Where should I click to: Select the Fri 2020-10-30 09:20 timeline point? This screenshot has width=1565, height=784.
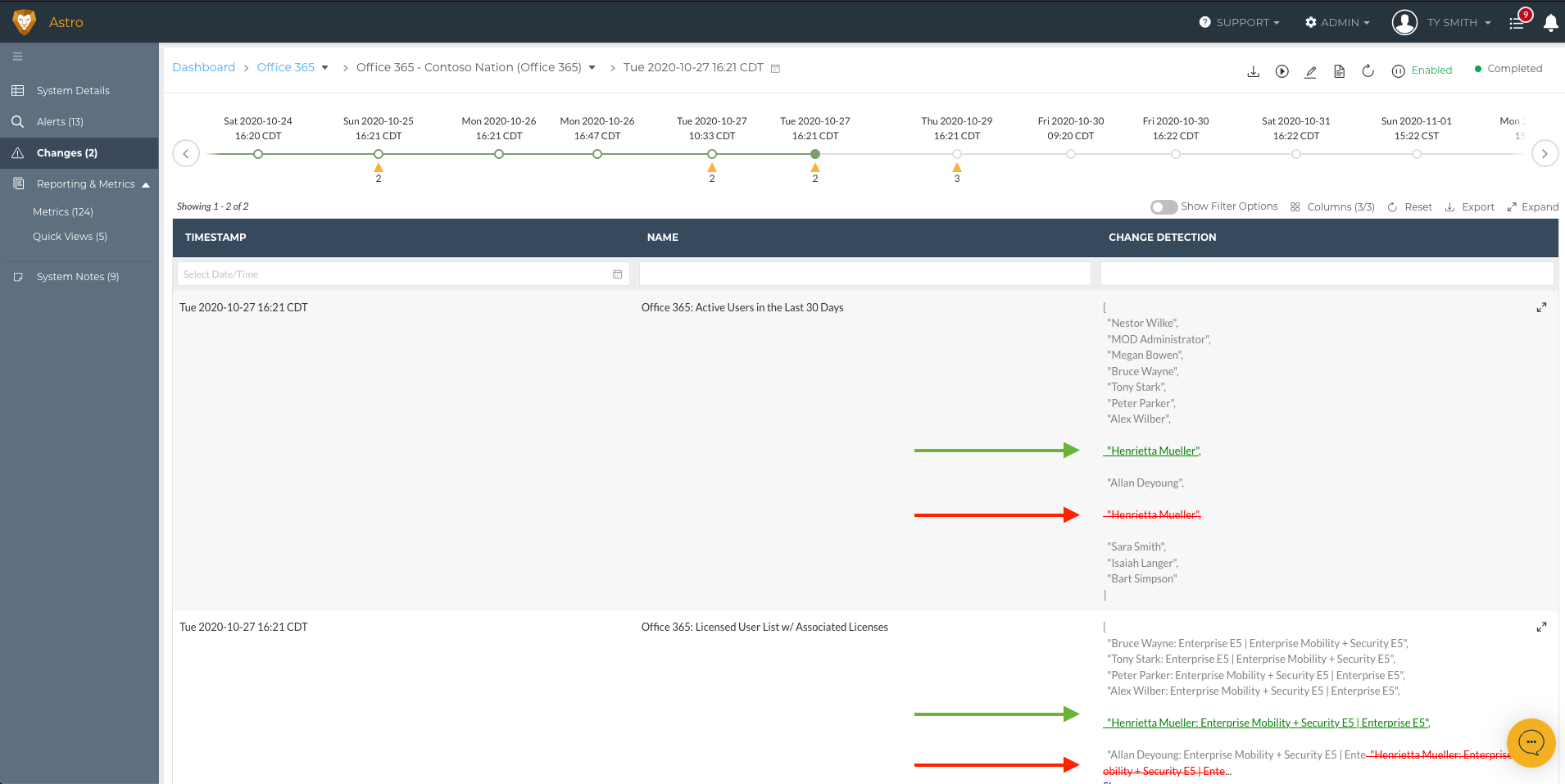click(1071, 154)
